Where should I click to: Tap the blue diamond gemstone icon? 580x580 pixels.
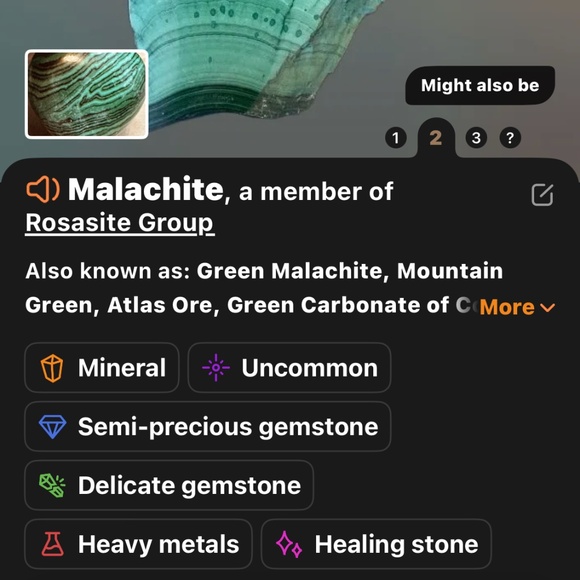click(53, 426)
